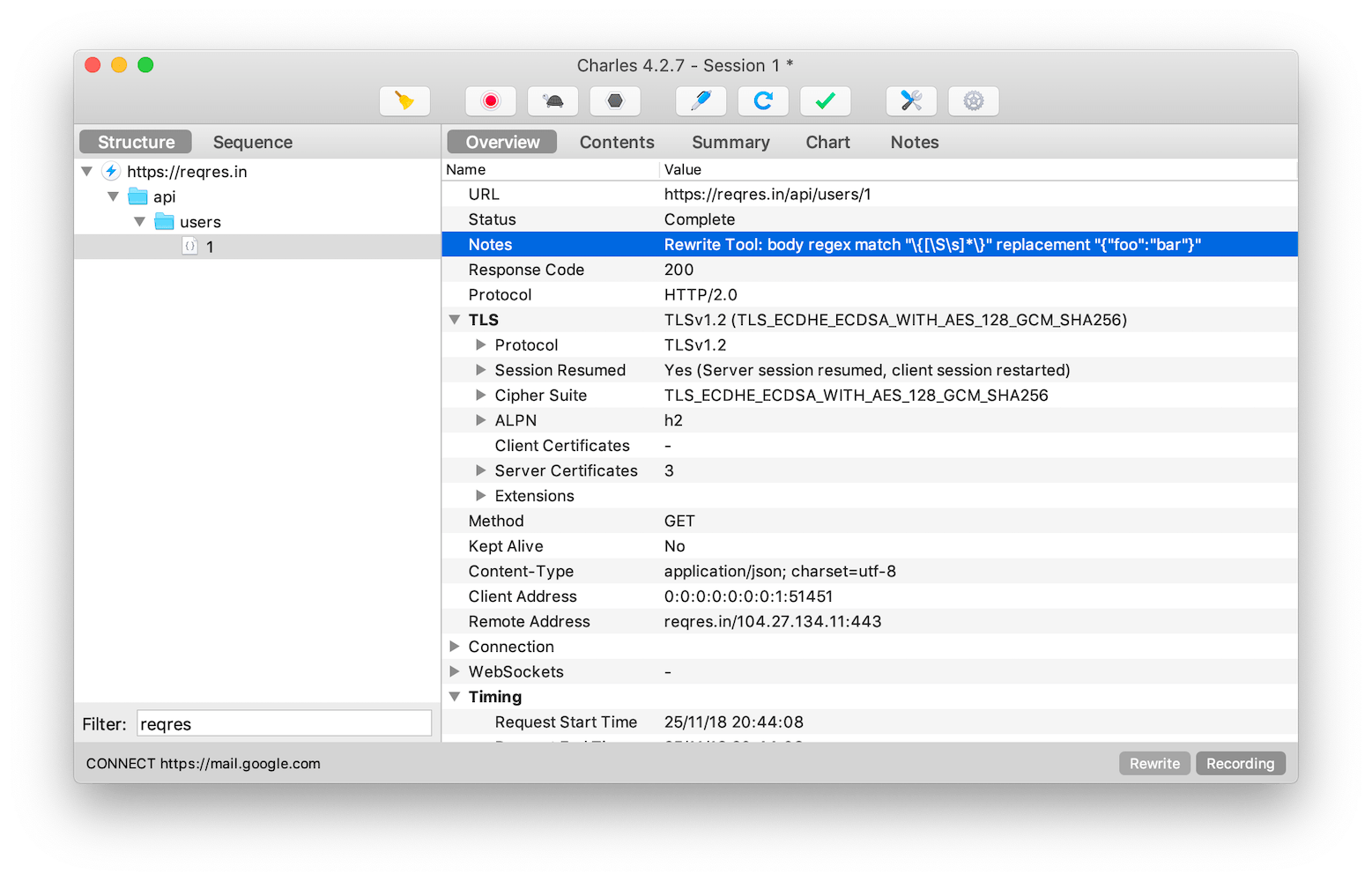1372x881 pixels.
Task: Select the Client Certificates row
Action: [870, 446]
